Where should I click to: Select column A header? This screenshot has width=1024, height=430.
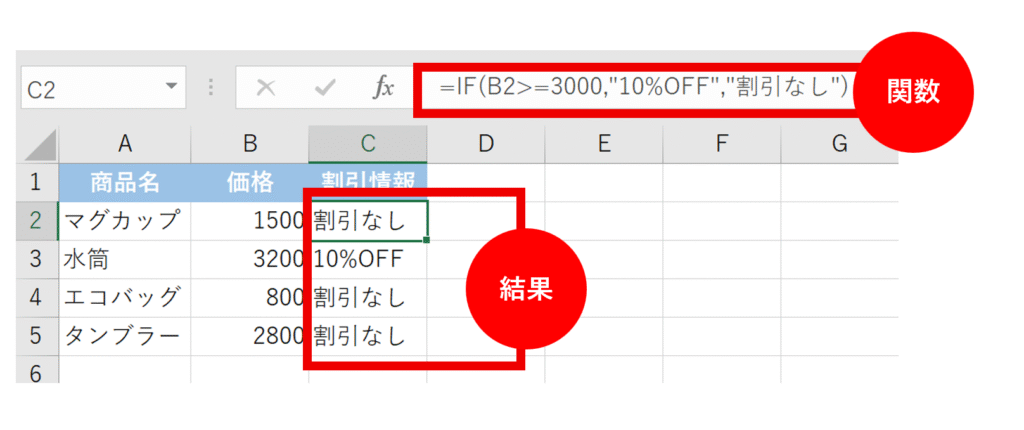(124, 144)
